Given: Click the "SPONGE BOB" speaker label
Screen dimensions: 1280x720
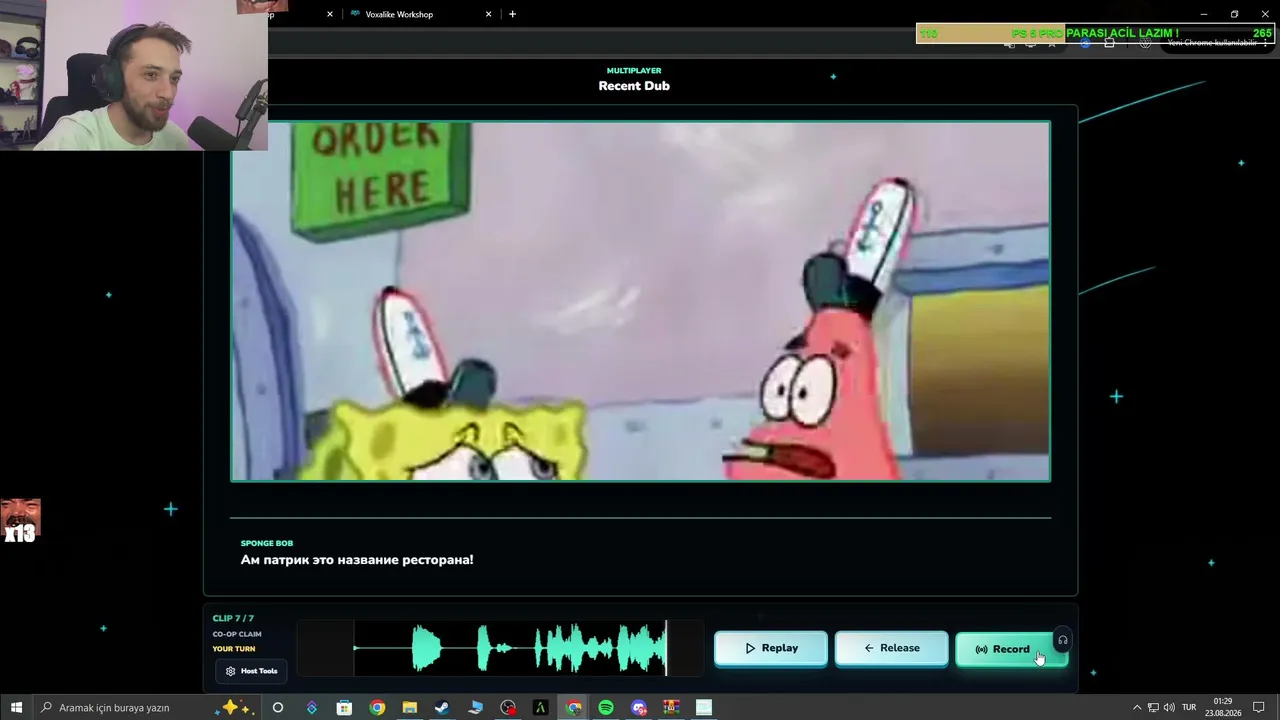Looking at the screenshot, I should tap(266, 543).
